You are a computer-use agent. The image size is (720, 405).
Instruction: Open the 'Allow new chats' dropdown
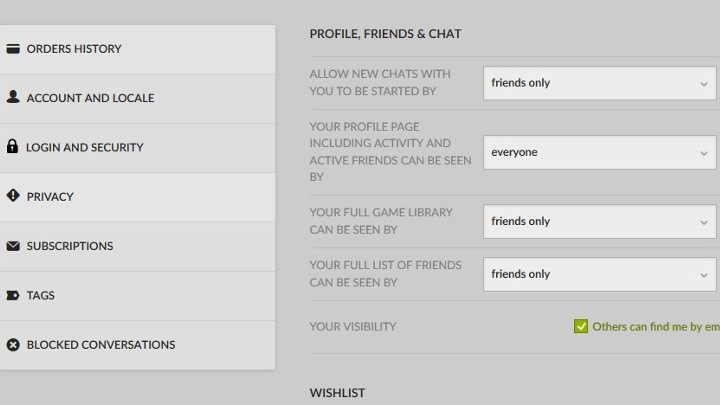pos(599,83)
